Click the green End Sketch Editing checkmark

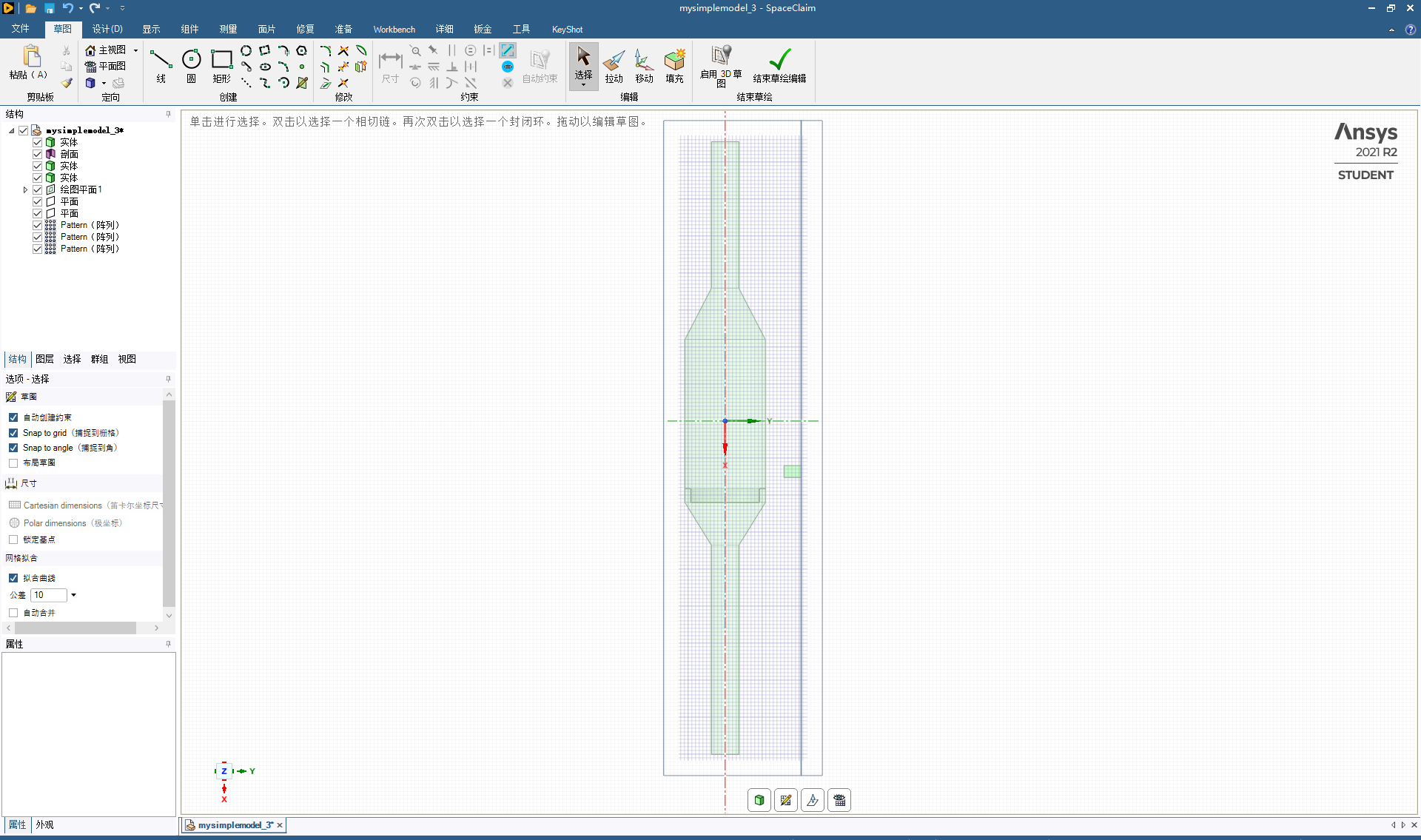pos(779,59)
